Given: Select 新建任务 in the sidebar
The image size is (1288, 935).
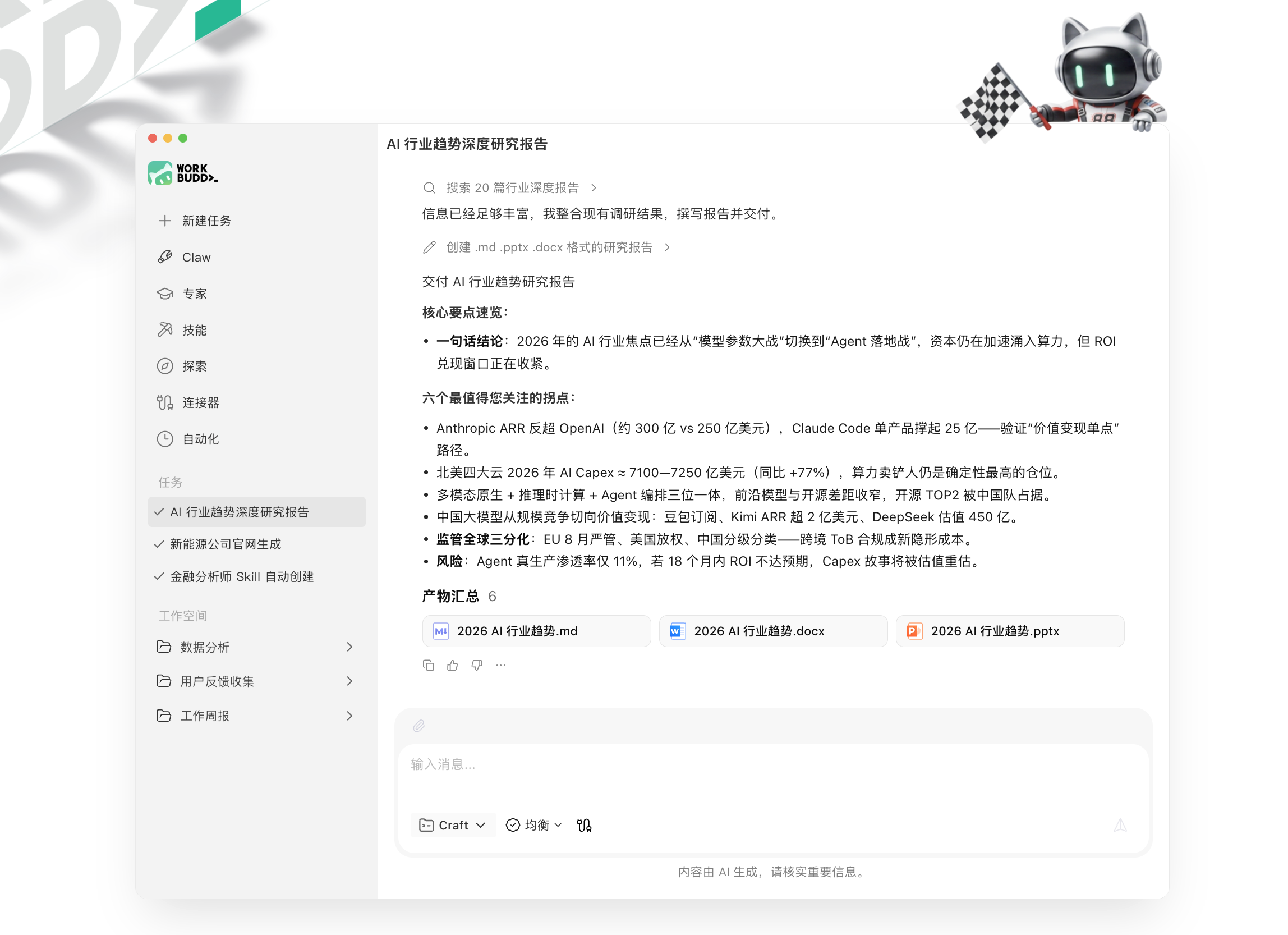Looking at the screenshot, I should 257,221.
